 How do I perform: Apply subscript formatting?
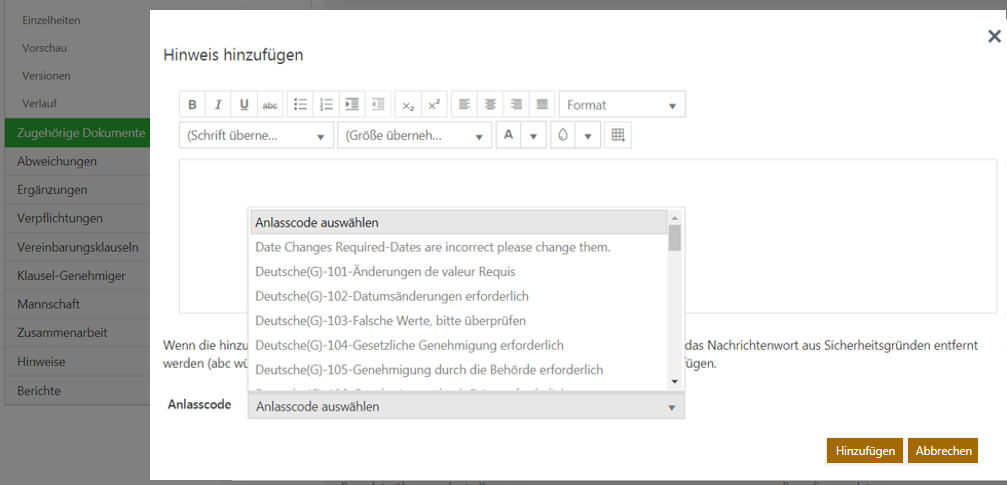(x=408, y=105)
